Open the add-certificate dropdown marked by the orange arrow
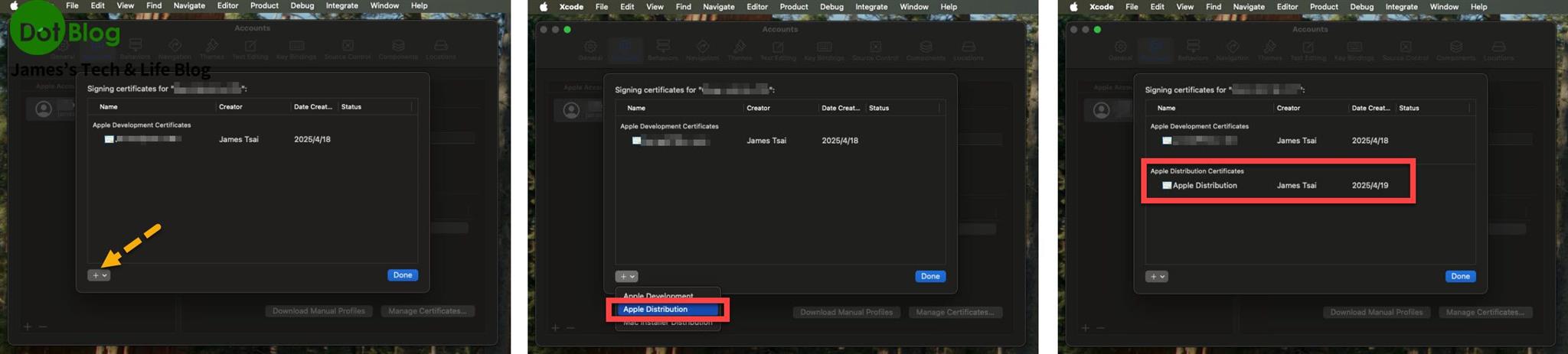The width and height of the screenshot is (1568, 354). point(99,275)
